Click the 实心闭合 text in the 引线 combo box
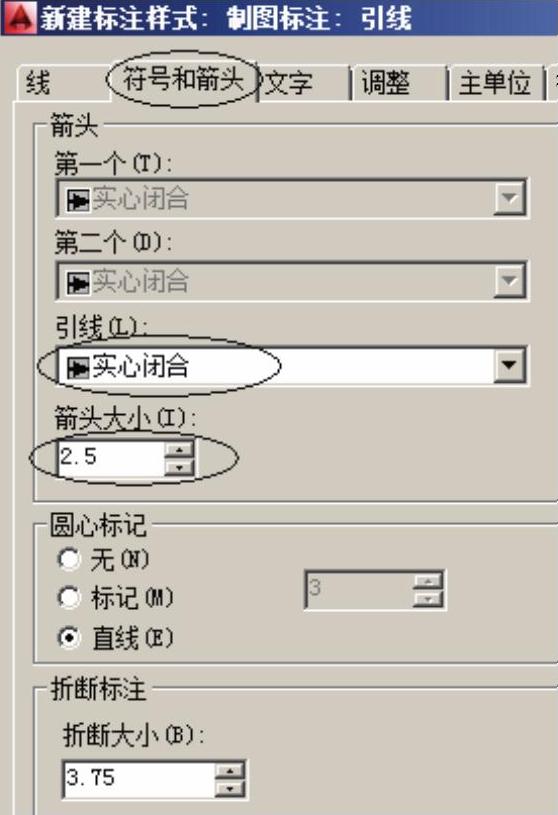Image resolution: width=558 pixels, height=815 pixels. coord(140,366)
